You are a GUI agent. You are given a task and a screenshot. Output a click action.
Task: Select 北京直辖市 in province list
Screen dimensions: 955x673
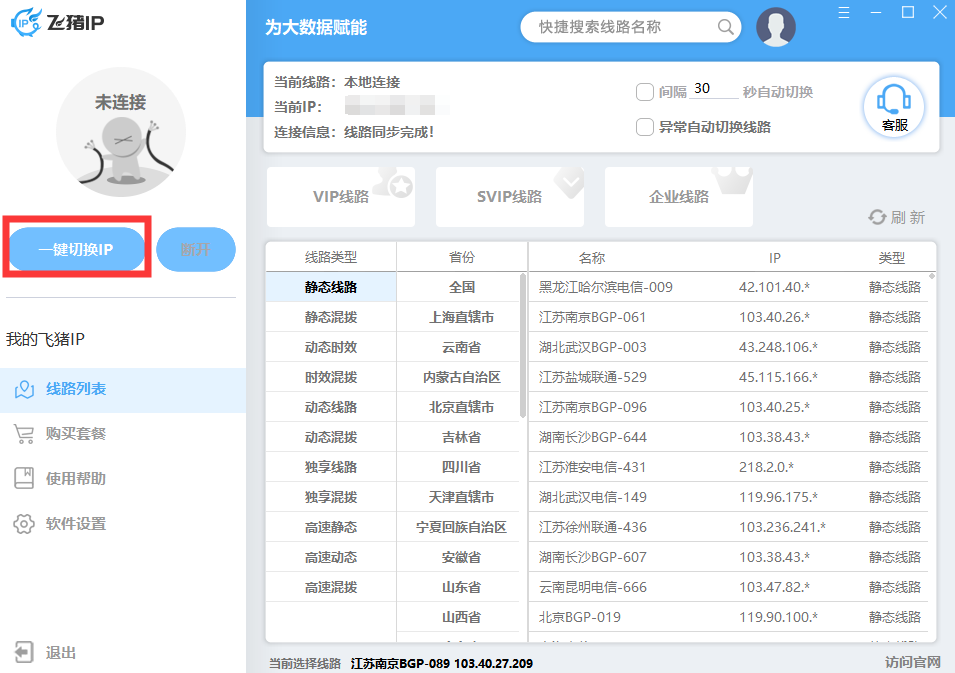point(461,407)
